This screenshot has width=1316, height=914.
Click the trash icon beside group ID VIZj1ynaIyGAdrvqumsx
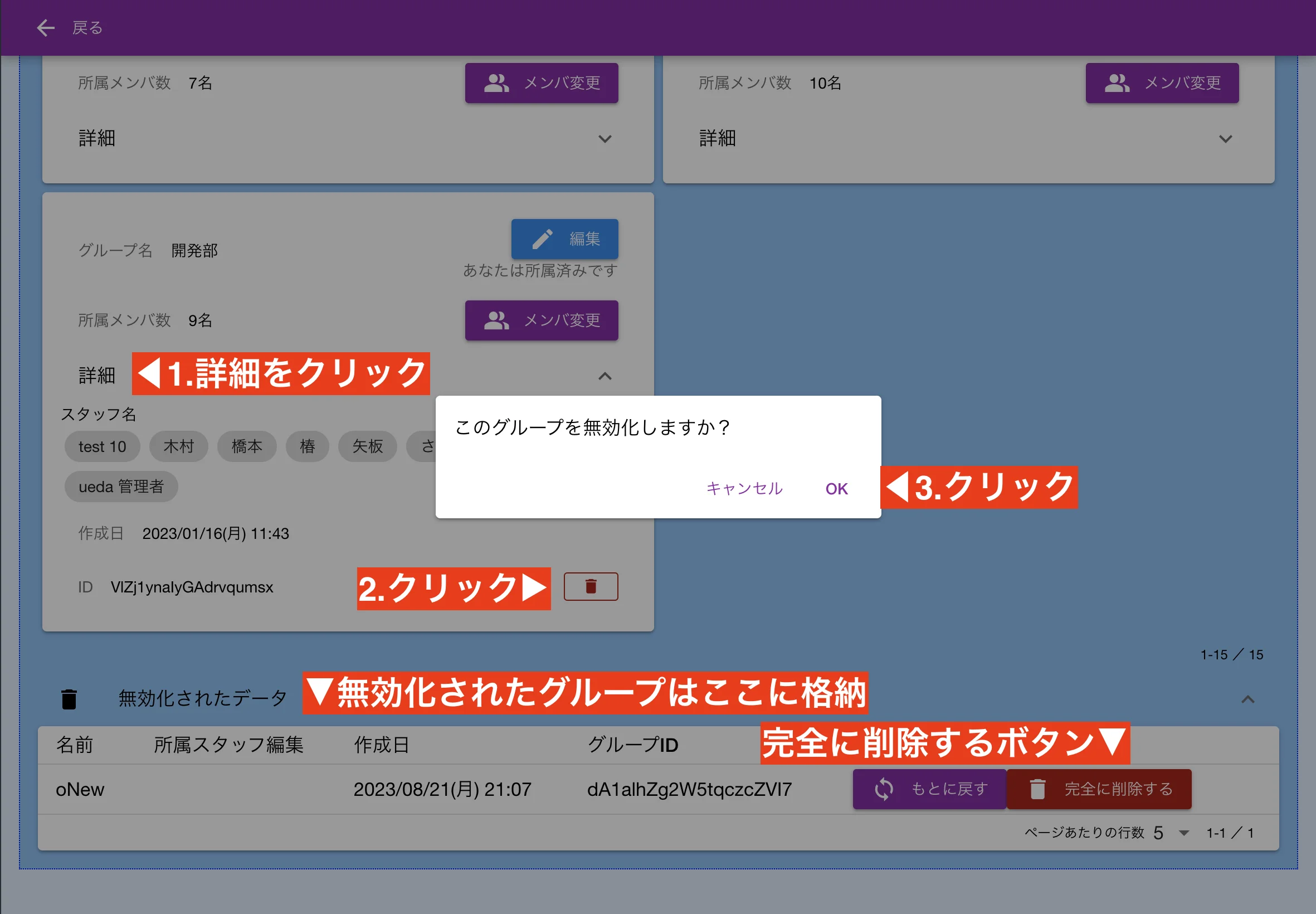click(x=591, y=586)
